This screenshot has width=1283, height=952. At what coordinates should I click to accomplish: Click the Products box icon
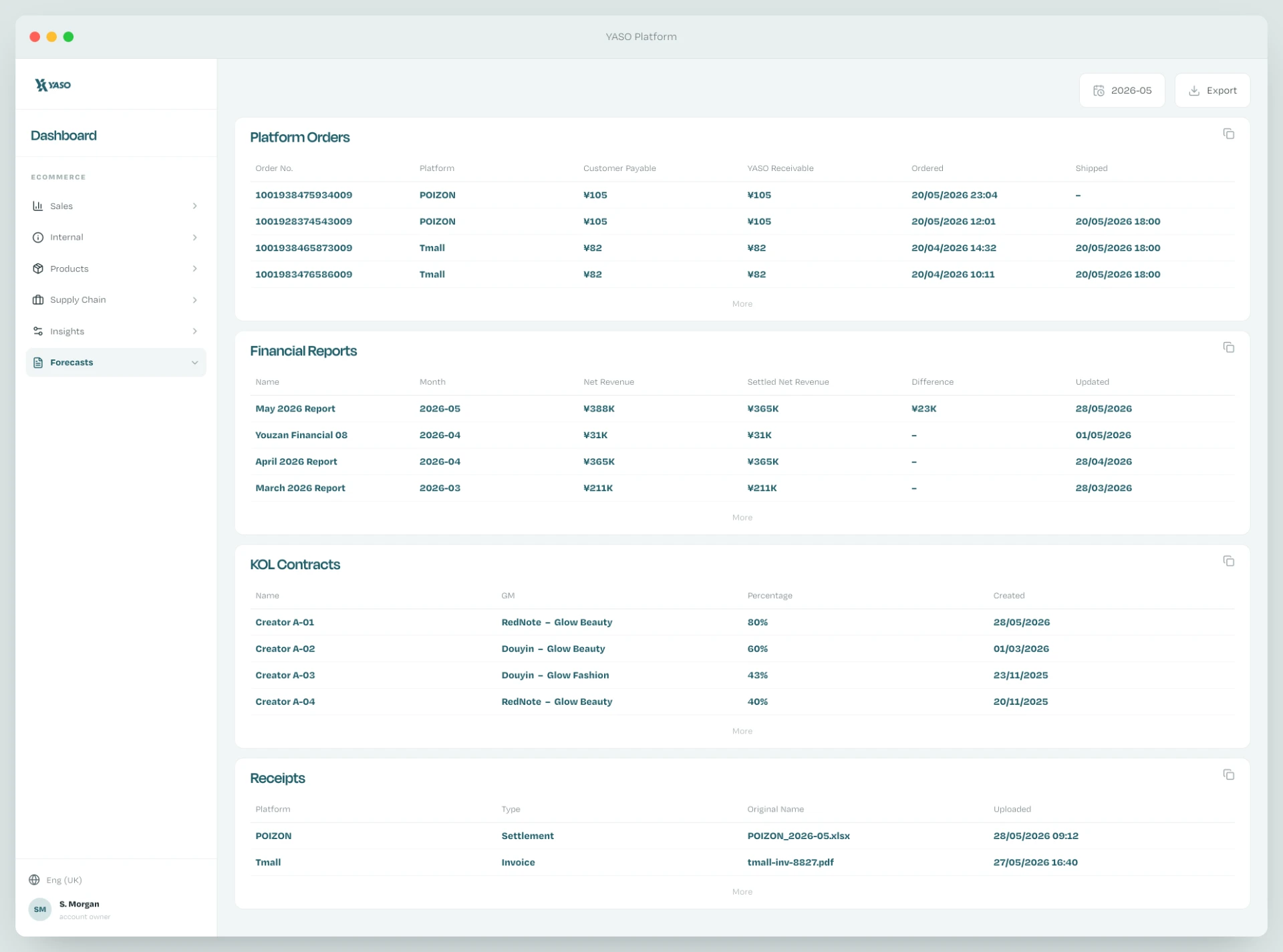pyautogui.click(x=38, y=269)
